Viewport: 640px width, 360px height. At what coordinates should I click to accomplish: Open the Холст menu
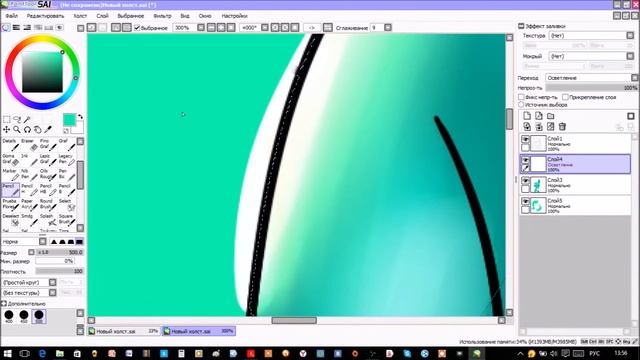[x=80, y=16]
